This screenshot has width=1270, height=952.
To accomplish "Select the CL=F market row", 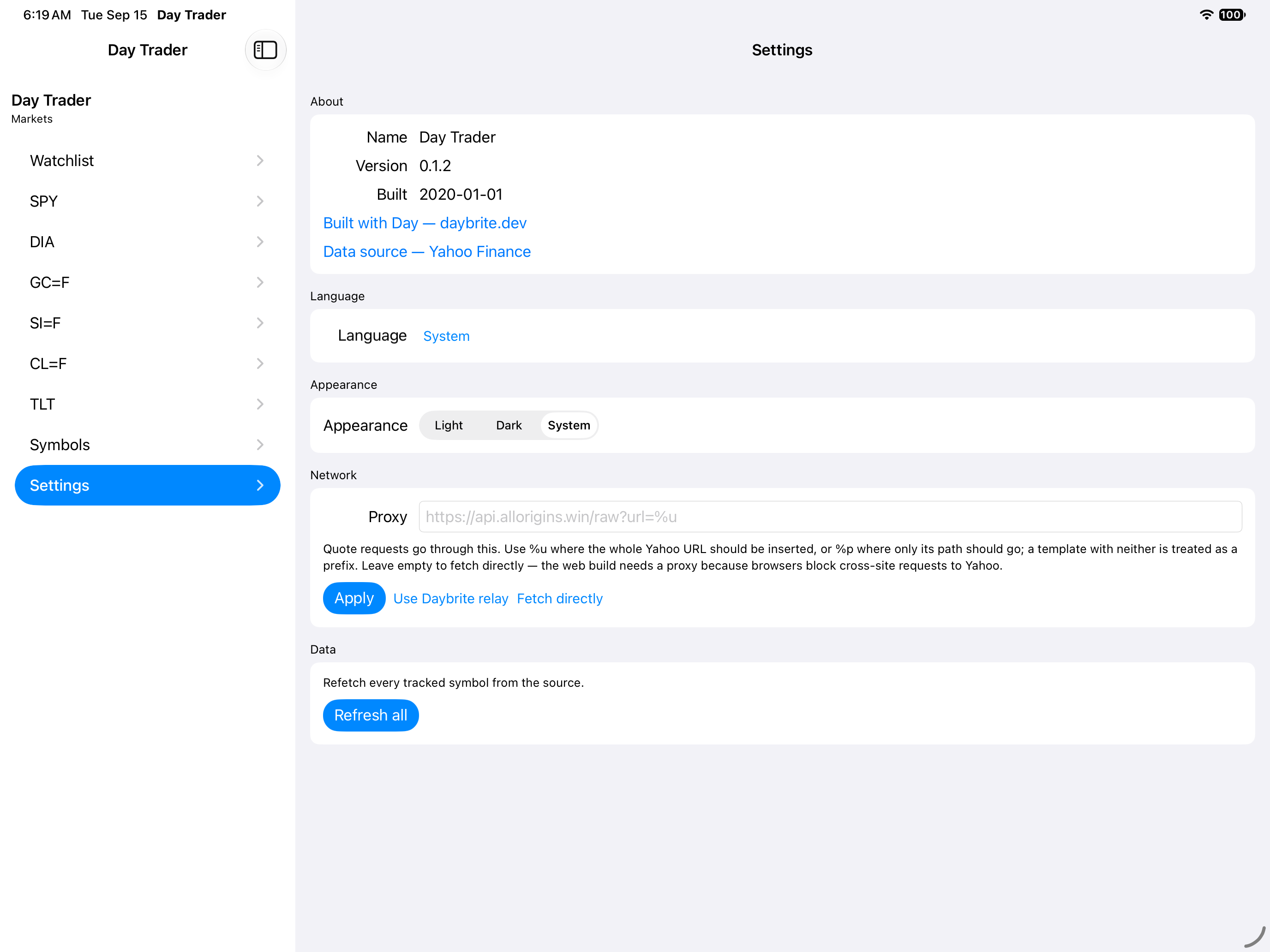I will click(148, 364).
